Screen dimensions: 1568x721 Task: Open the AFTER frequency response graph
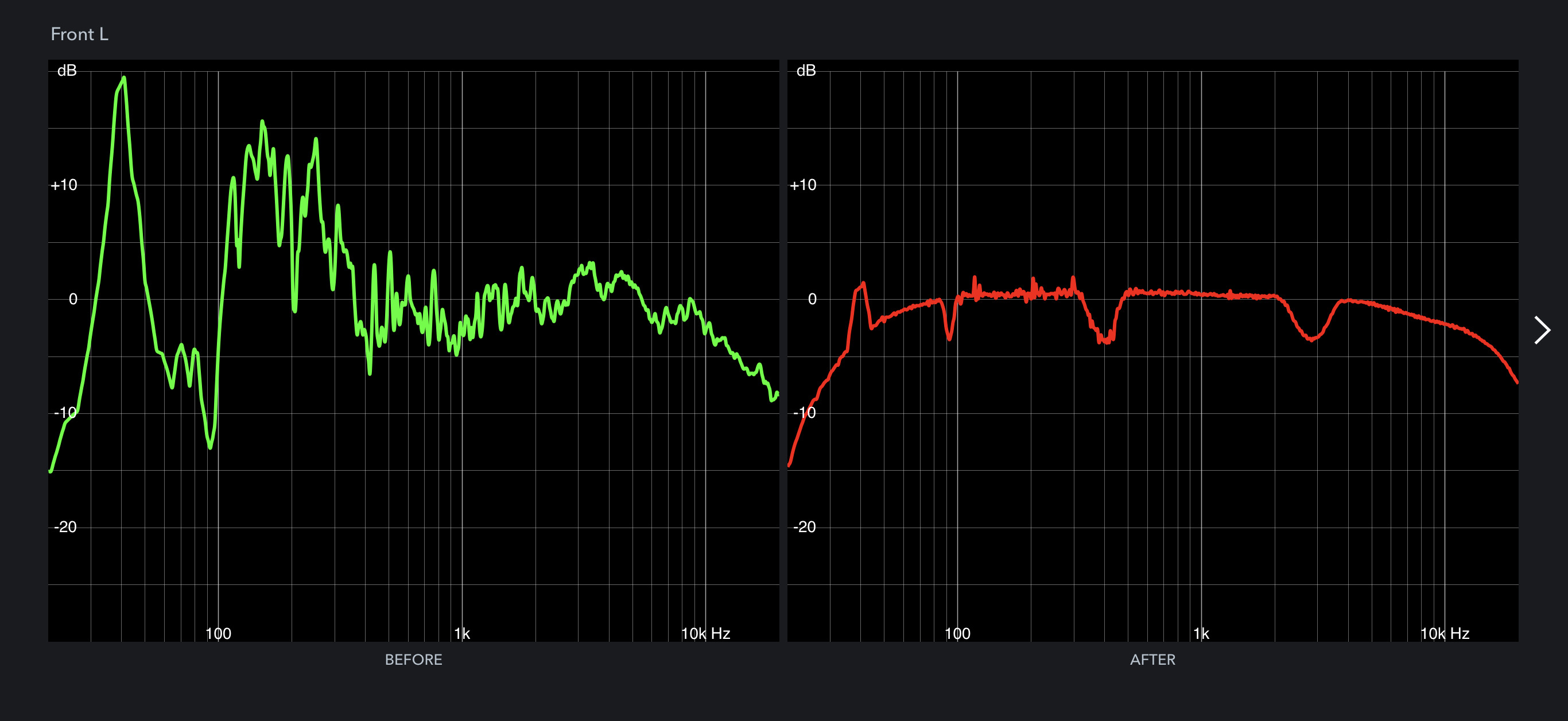(x=1152, y=350)
